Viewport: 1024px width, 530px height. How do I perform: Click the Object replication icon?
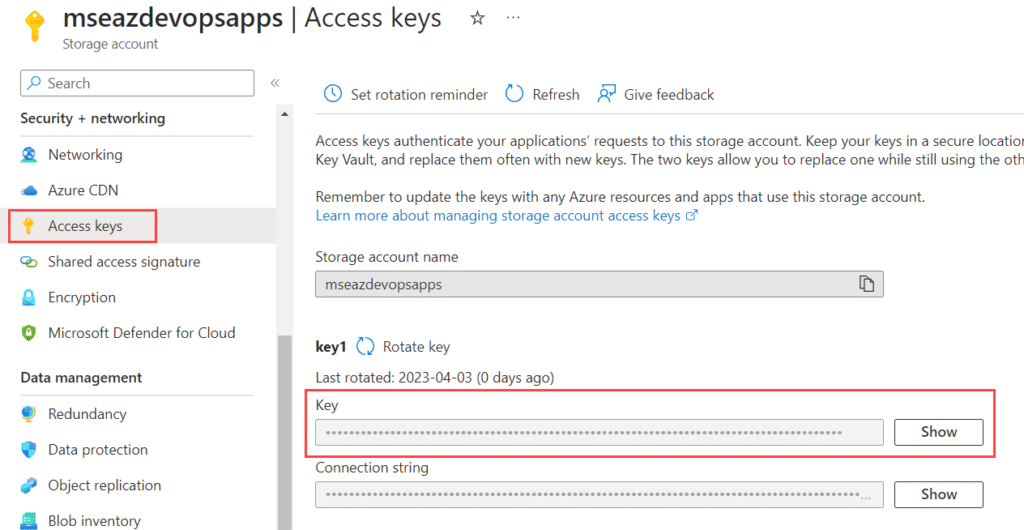click(x=29, y=486)
